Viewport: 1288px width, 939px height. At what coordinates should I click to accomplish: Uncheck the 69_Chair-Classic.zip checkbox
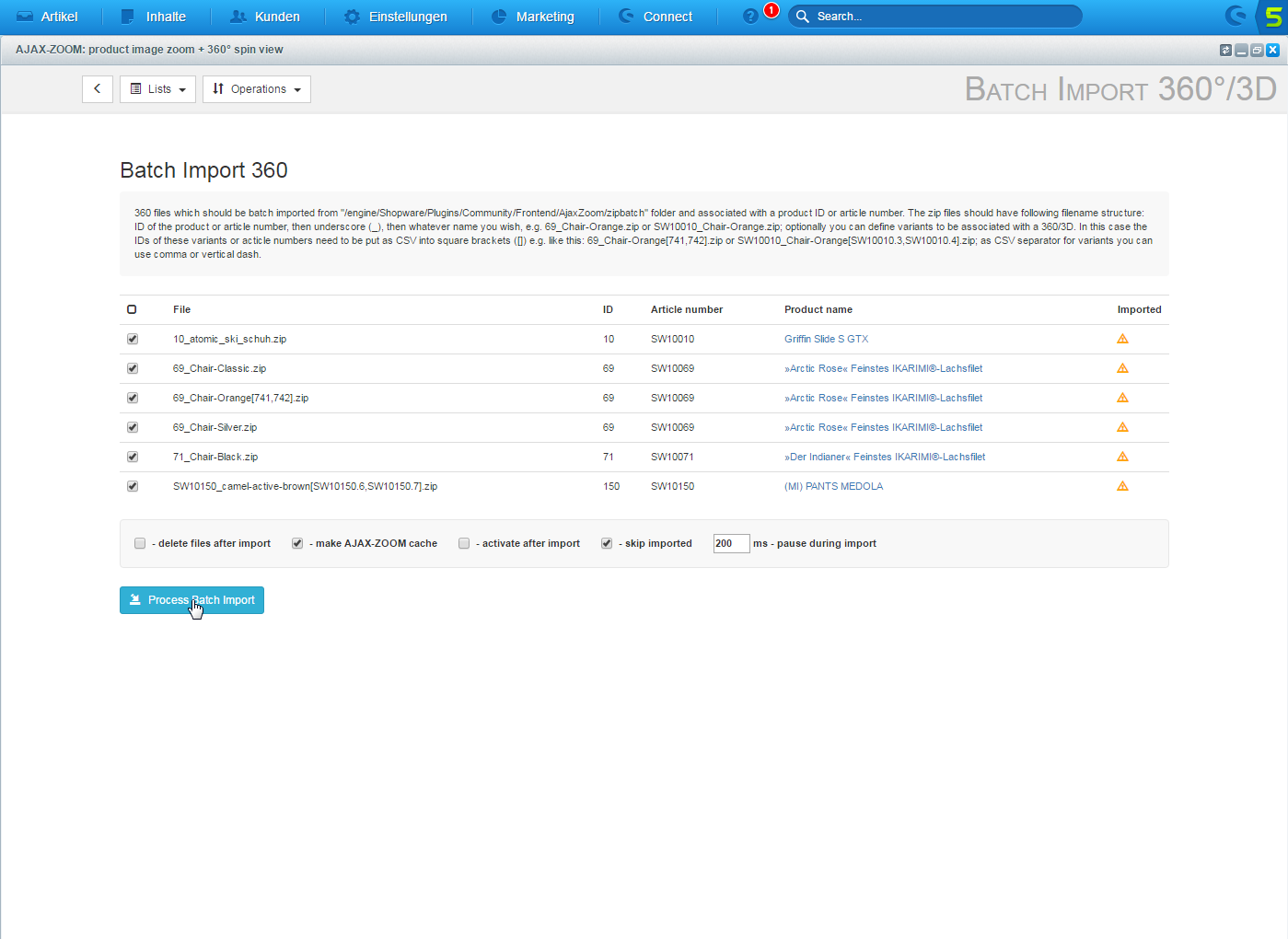coord(133,368)
